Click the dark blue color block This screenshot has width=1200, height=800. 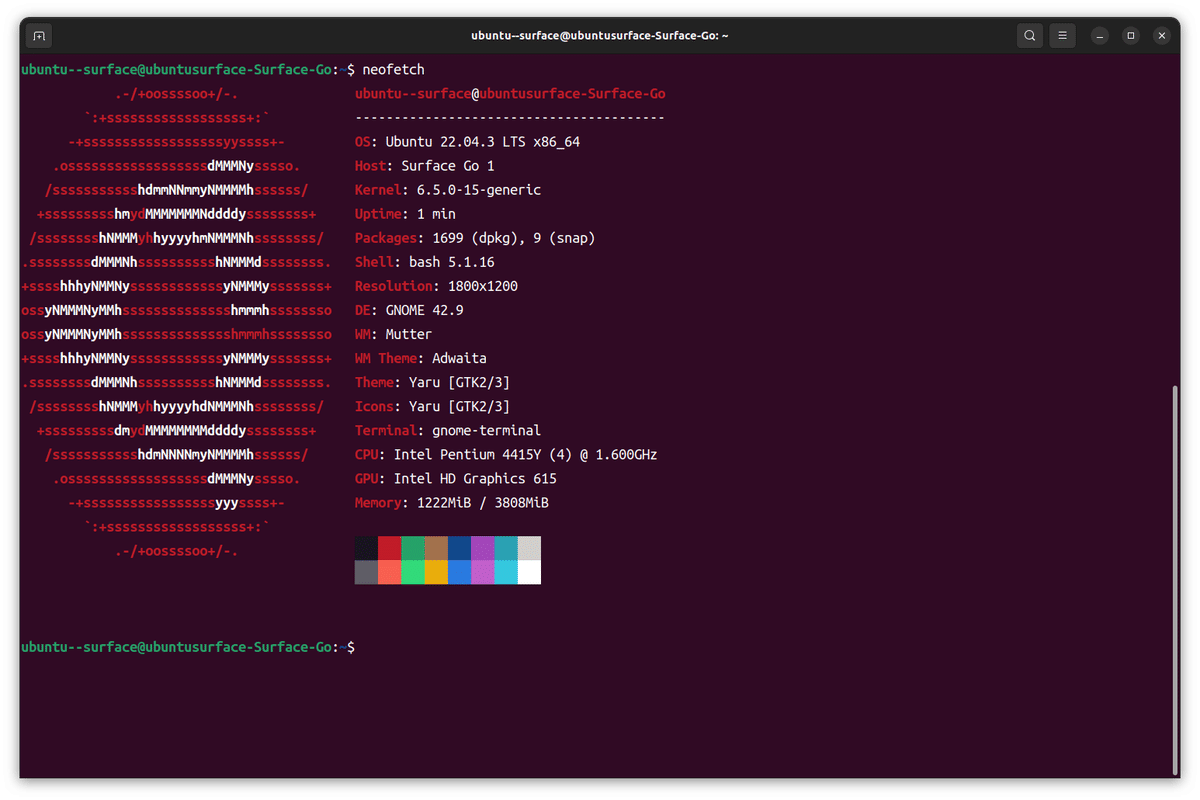pyautogui.click(x=459, y=548)
